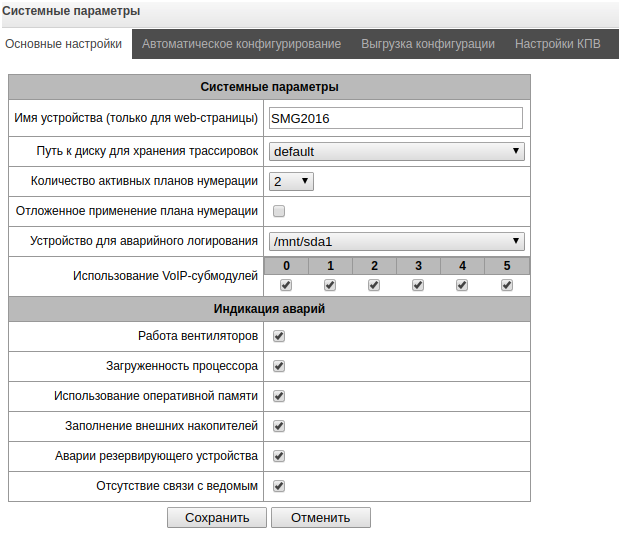Uncheck VoIP submodule 5 checkbox

pos(507,285)
